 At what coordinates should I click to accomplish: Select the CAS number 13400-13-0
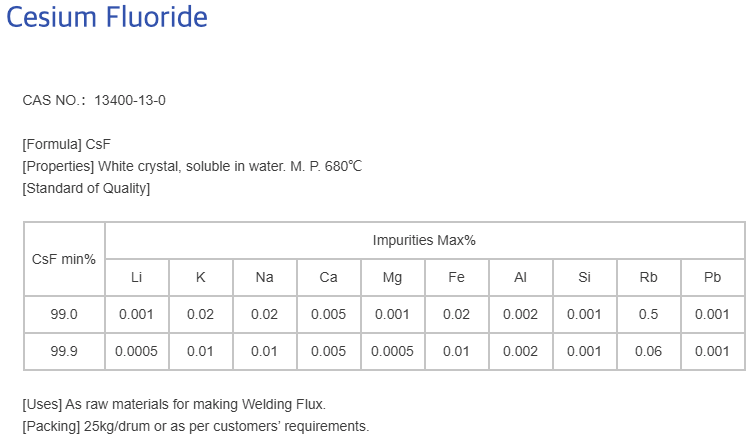(130, 101)
